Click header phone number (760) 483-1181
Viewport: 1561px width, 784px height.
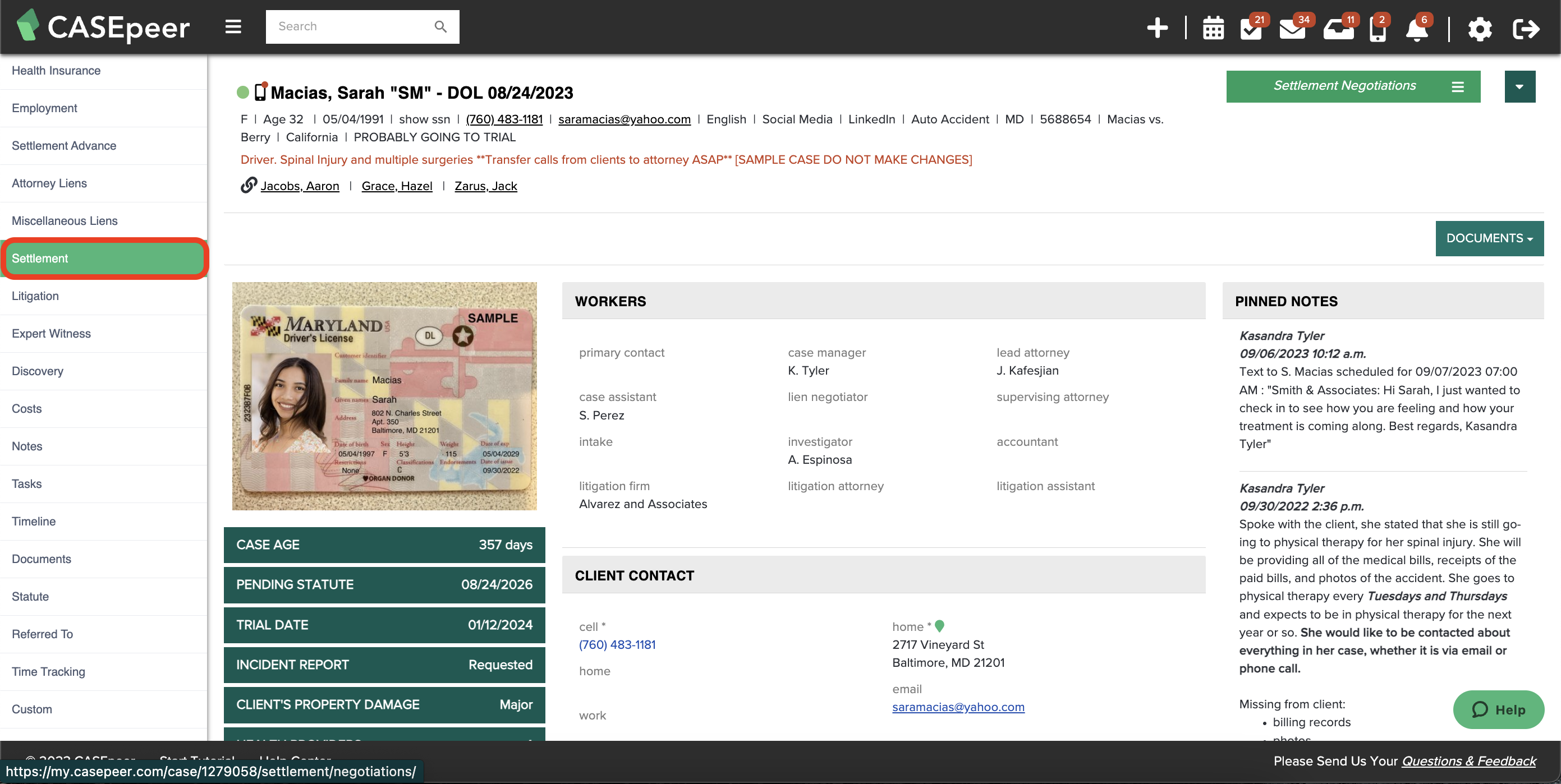coord(504,119)
